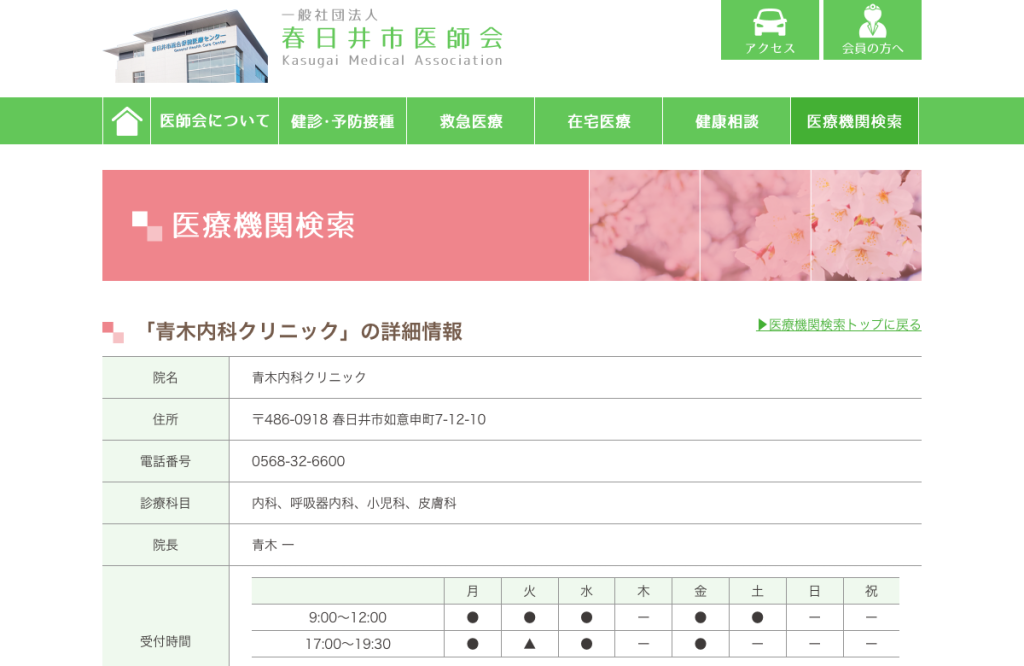Click the 月 column header
The height and width of the screenshot is (666, 1024).
click(x=473, y=591)
